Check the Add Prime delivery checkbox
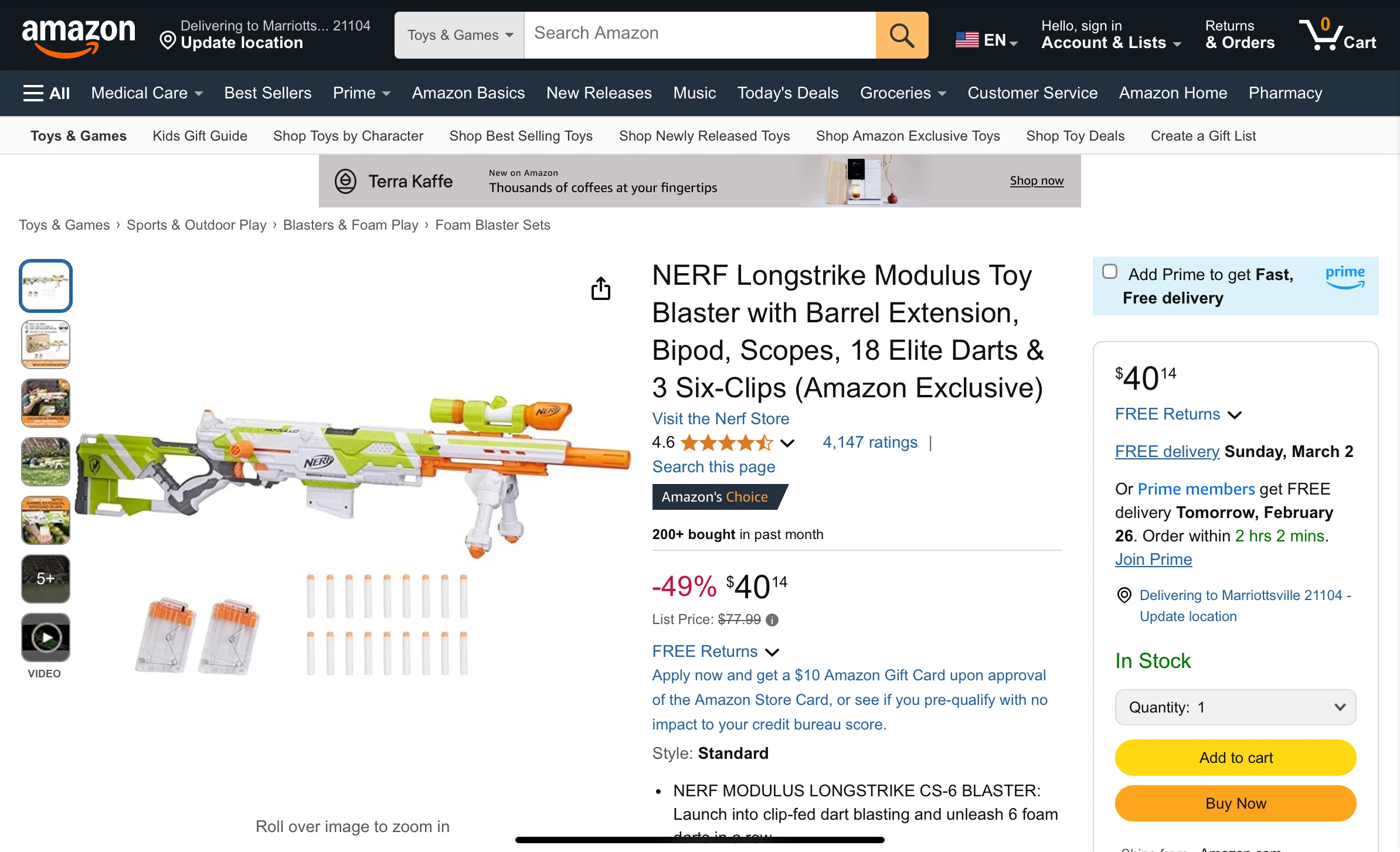The image size is (1400, 852). click(1110, 271)
